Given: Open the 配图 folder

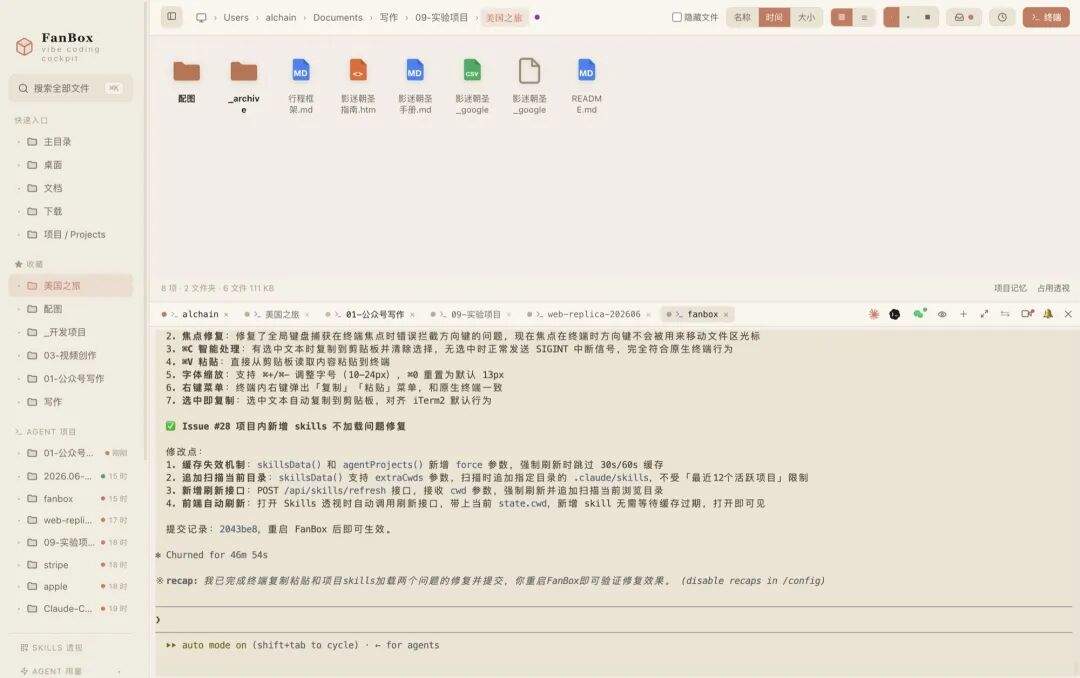Looking at the screenshot, I should 187,81.
